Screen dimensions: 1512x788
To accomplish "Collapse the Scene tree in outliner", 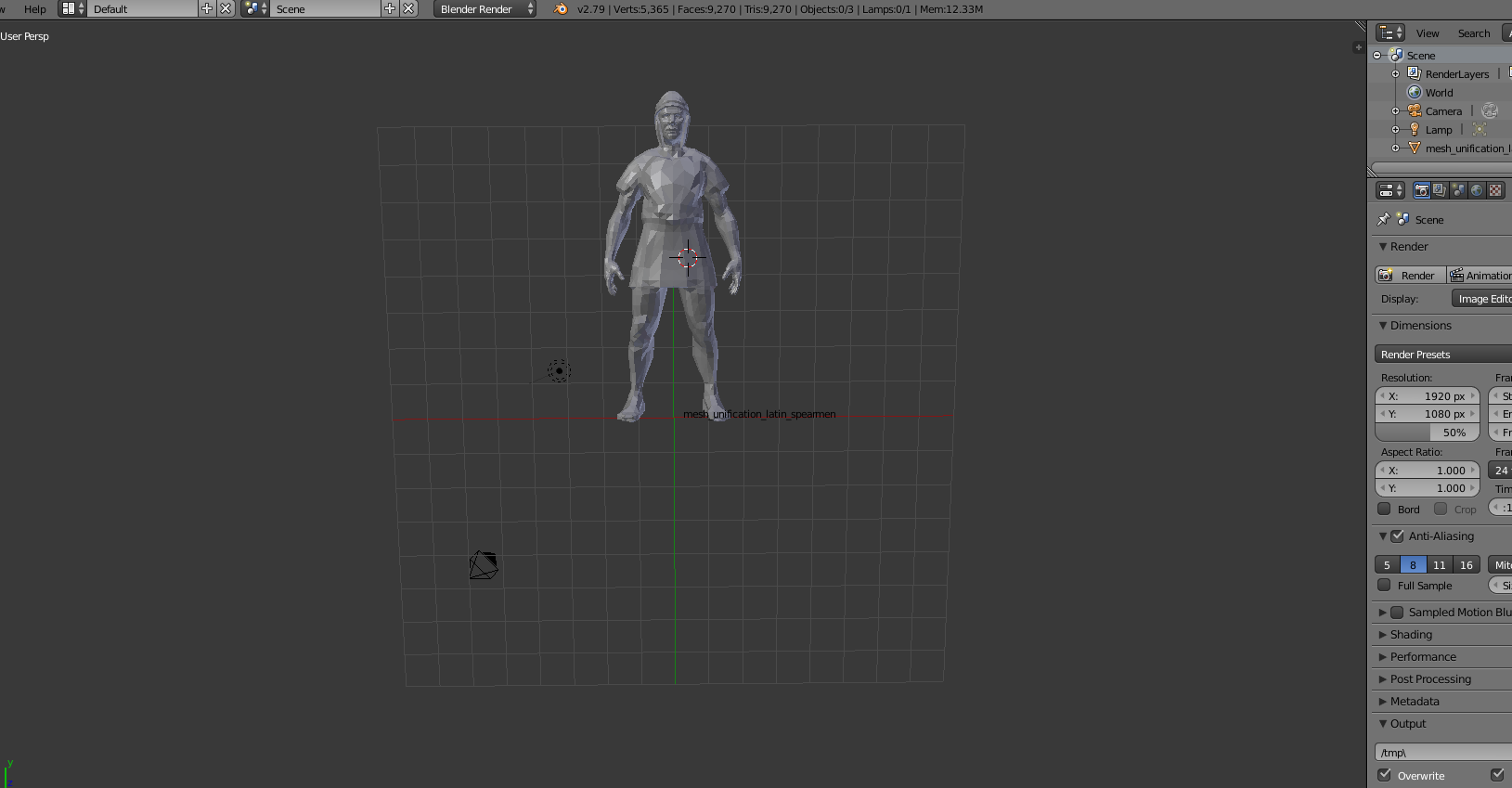I will (1377, 56).
